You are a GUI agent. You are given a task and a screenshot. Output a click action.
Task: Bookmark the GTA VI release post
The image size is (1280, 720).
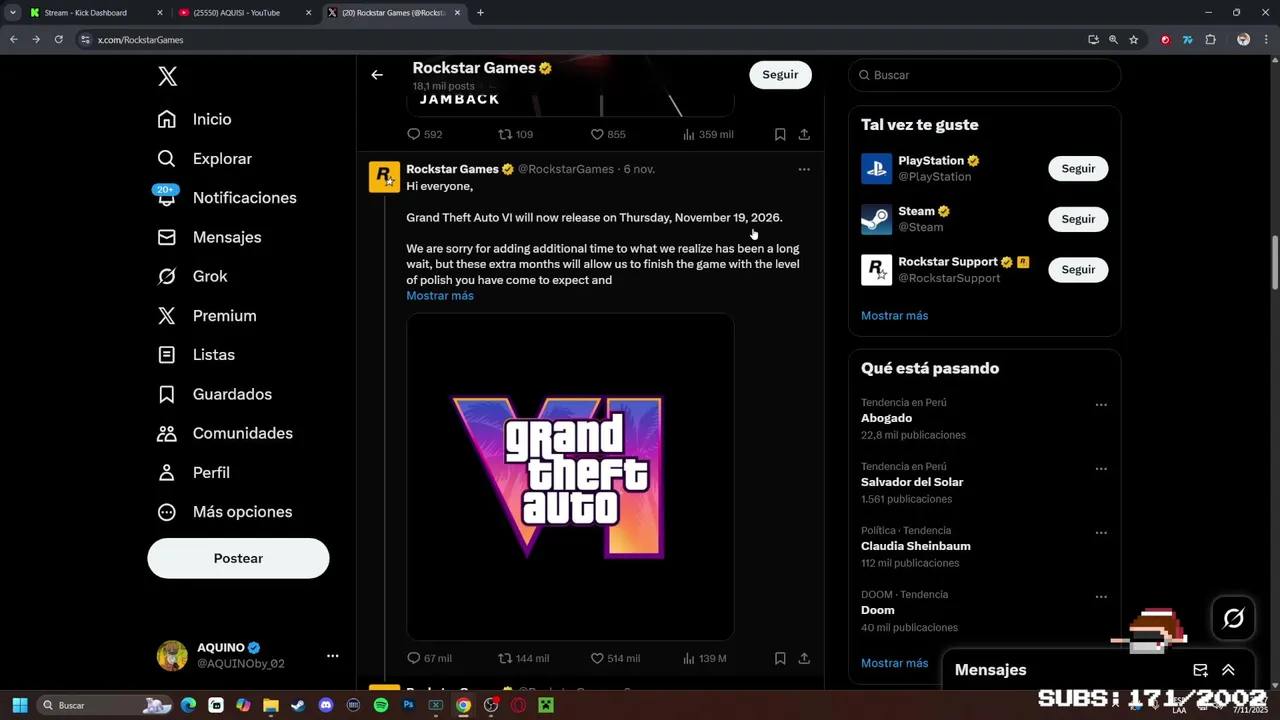pos(780,658)
